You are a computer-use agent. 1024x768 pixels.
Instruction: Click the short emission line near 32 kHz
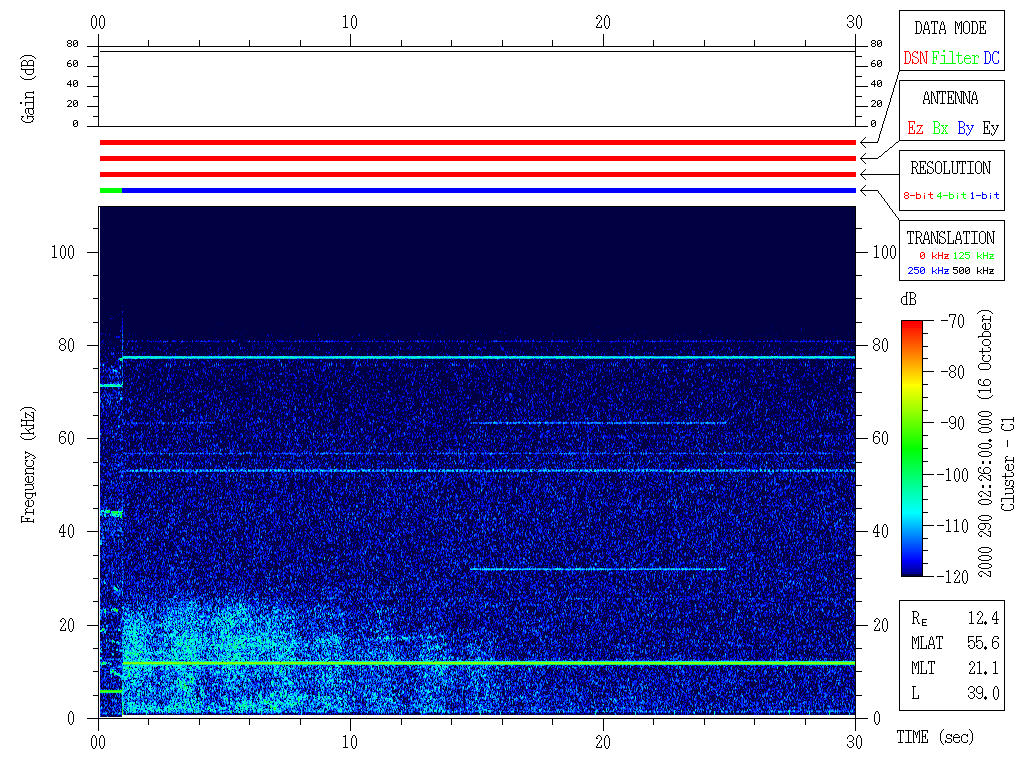click(x=598, y=569)
